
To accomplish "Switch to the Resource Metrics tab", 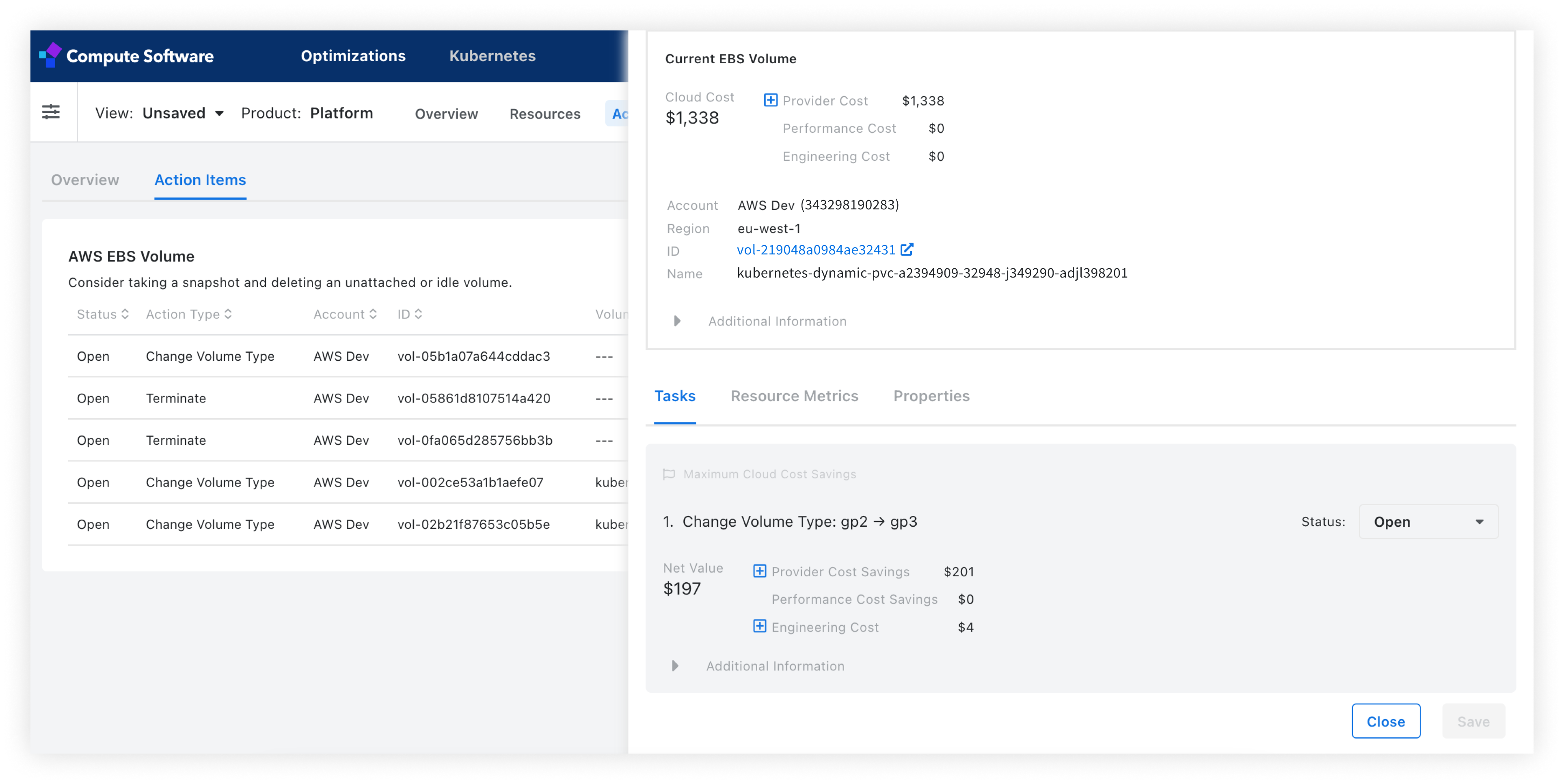I will click(x=794, y=396).
